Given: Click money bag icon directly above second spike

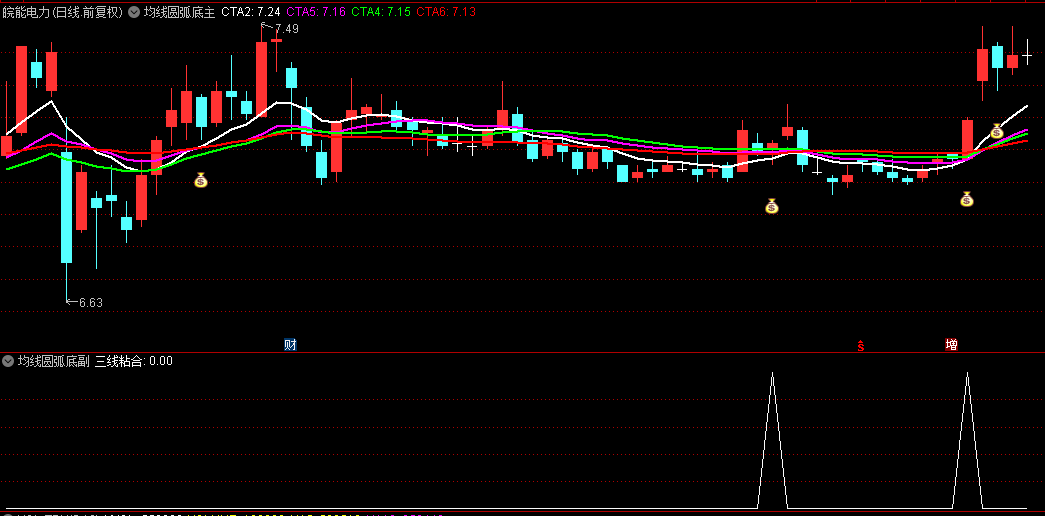Looking at the screenshot, I should pyautogui.click(x=966, y=199).
